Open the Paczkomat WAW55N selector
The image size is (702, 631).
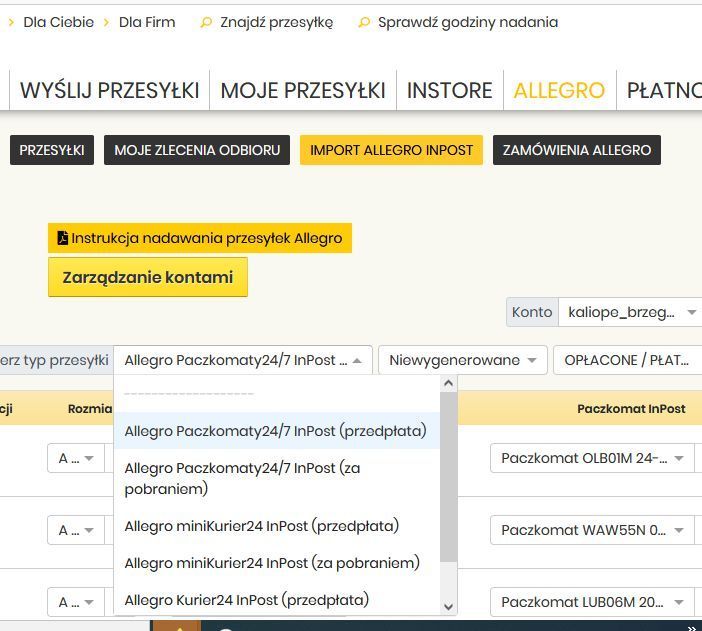click(x=593, y=530)
